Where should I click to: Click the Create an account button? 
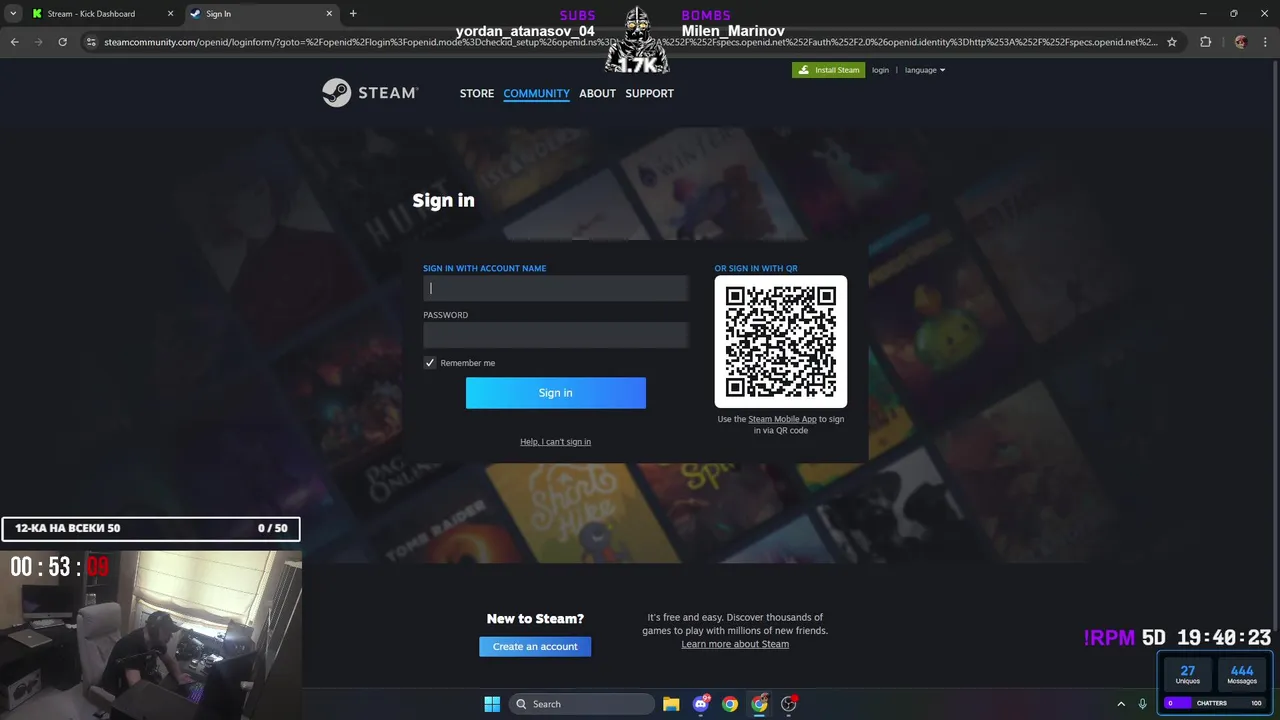pyautogui.click(x=535, y=646)
